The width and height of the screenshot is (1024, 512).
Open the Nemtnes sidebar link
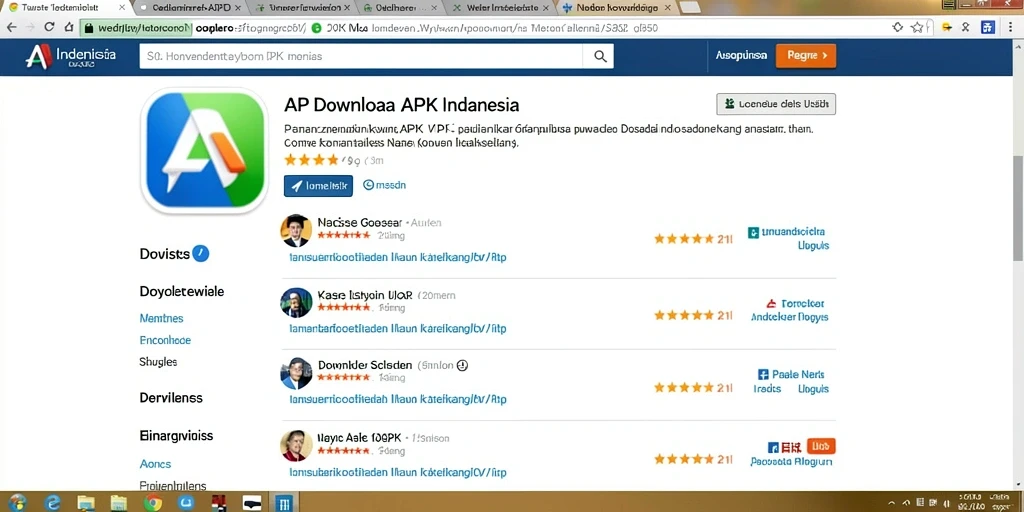point(161,319)
